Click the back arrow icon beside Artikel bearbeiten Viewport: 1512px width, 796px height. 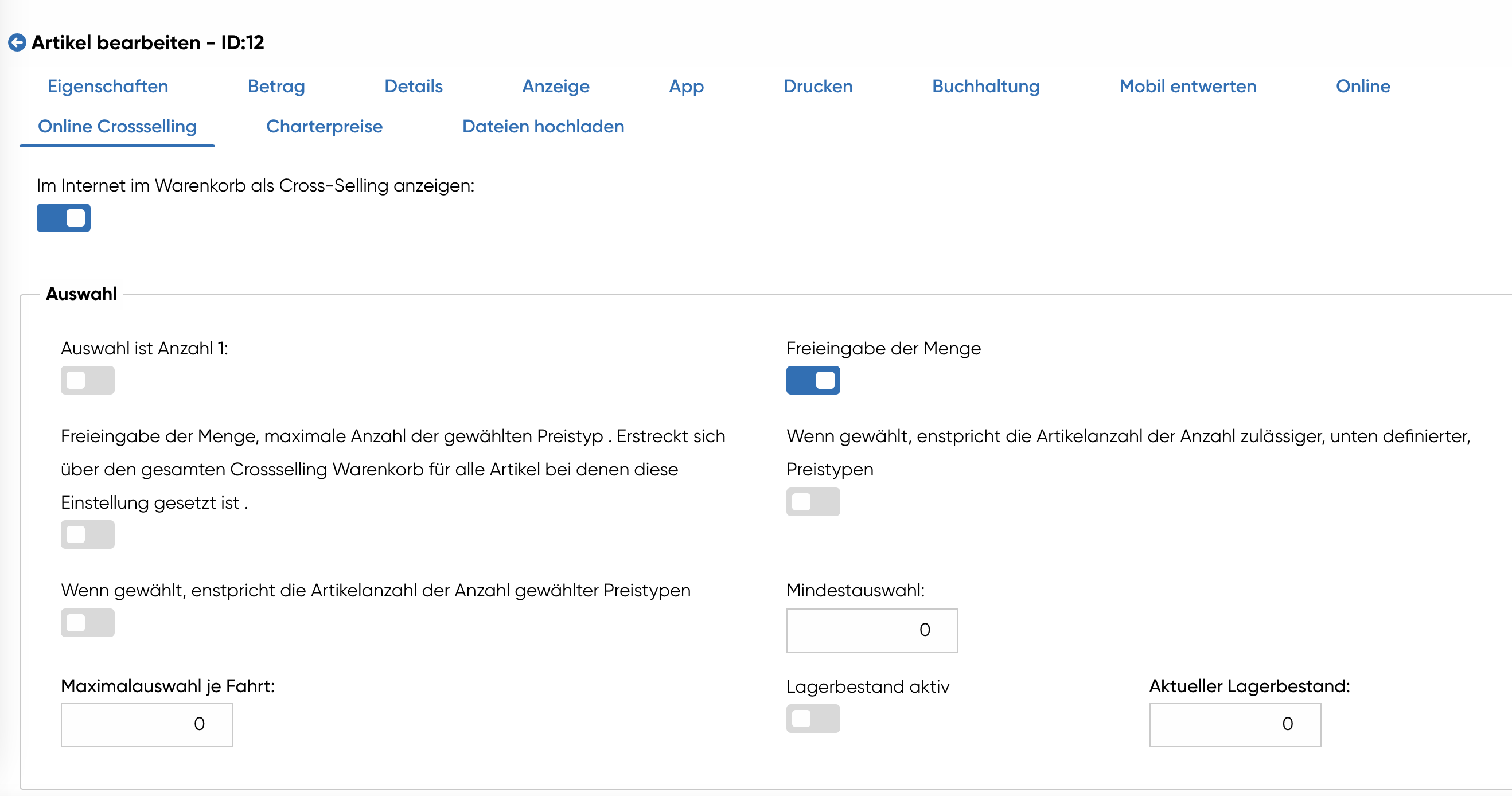tap(17, 42)
